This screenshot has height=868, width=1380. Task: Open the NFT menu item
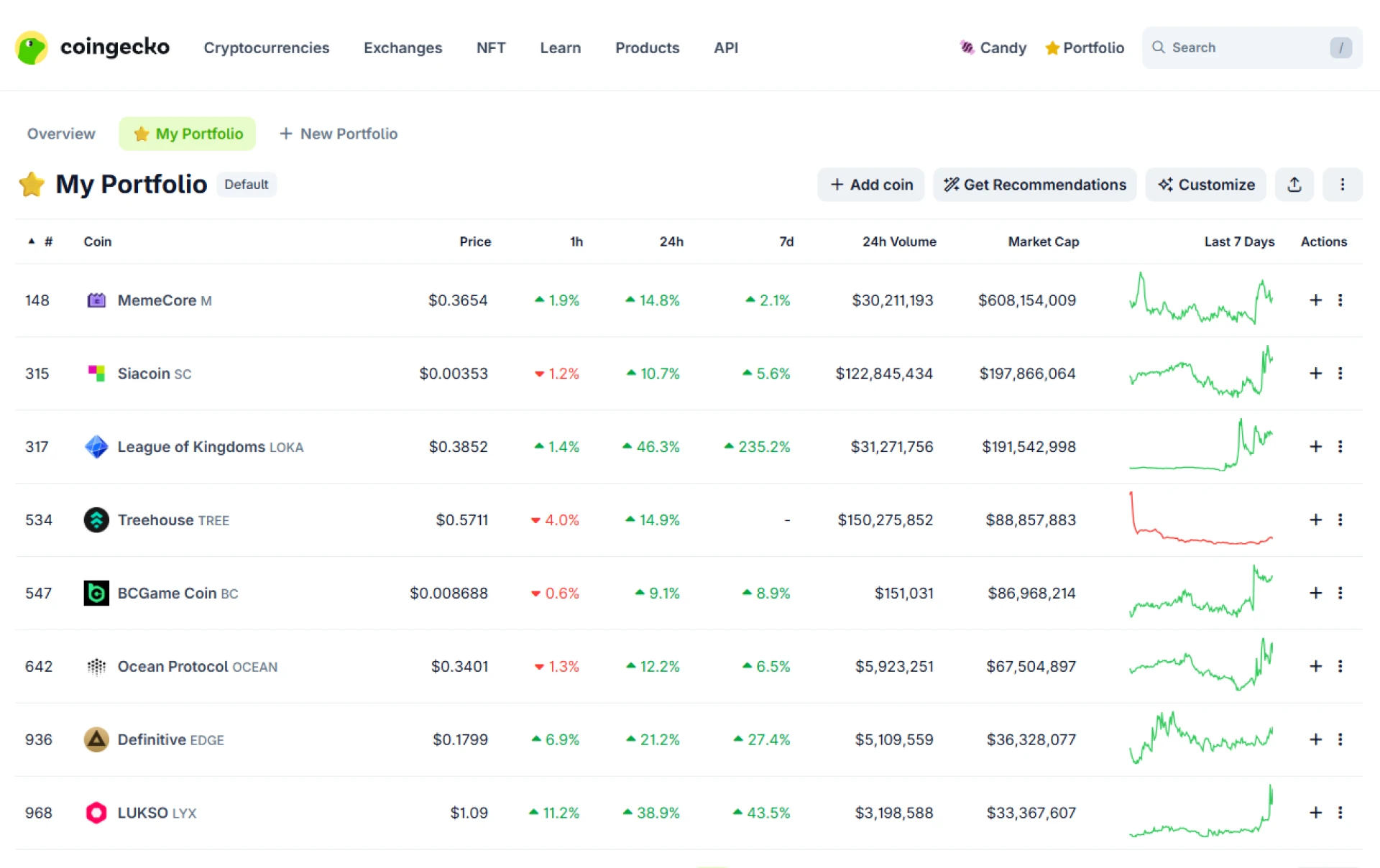[x=491, y=47]
